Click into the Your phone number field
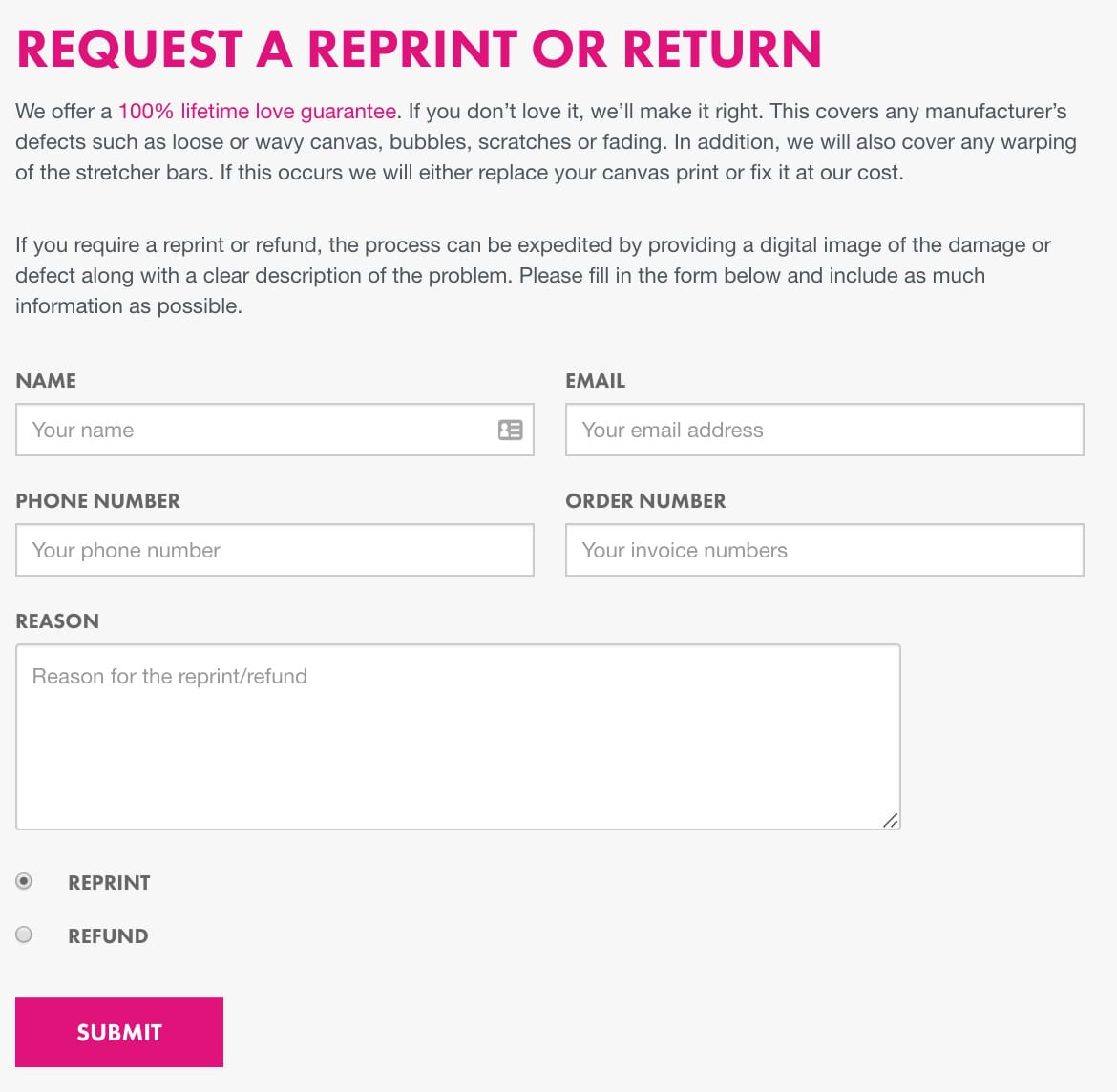 [275, 550]
